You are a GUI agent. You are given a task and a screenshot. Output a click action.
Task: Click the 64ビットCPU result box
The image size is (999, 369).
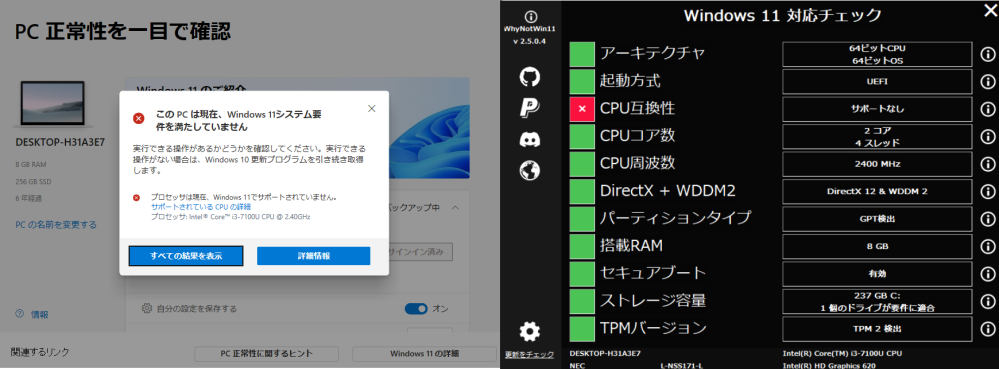point(877,55)
